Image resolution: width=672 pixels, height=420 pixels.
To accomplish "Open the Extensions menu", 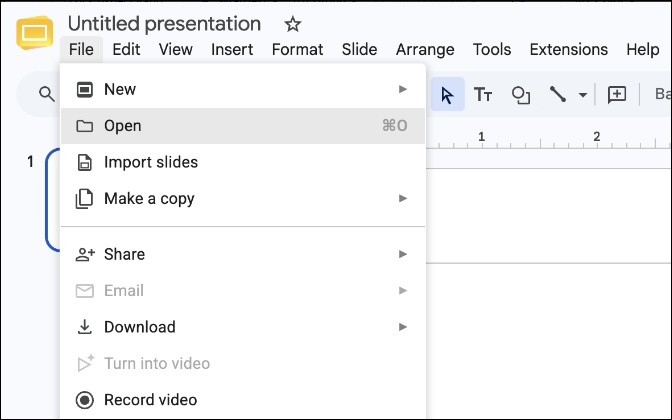I will coord(569,49).
